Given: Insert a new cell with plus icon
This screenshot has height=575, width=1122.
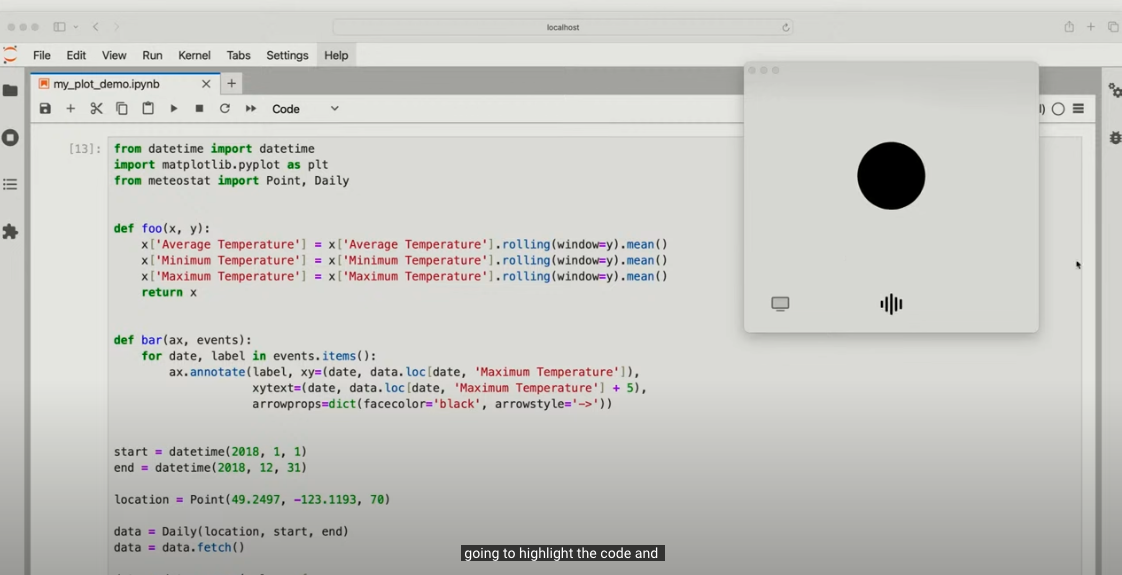Looking at the screenshot, I should [x=71, y=109].
